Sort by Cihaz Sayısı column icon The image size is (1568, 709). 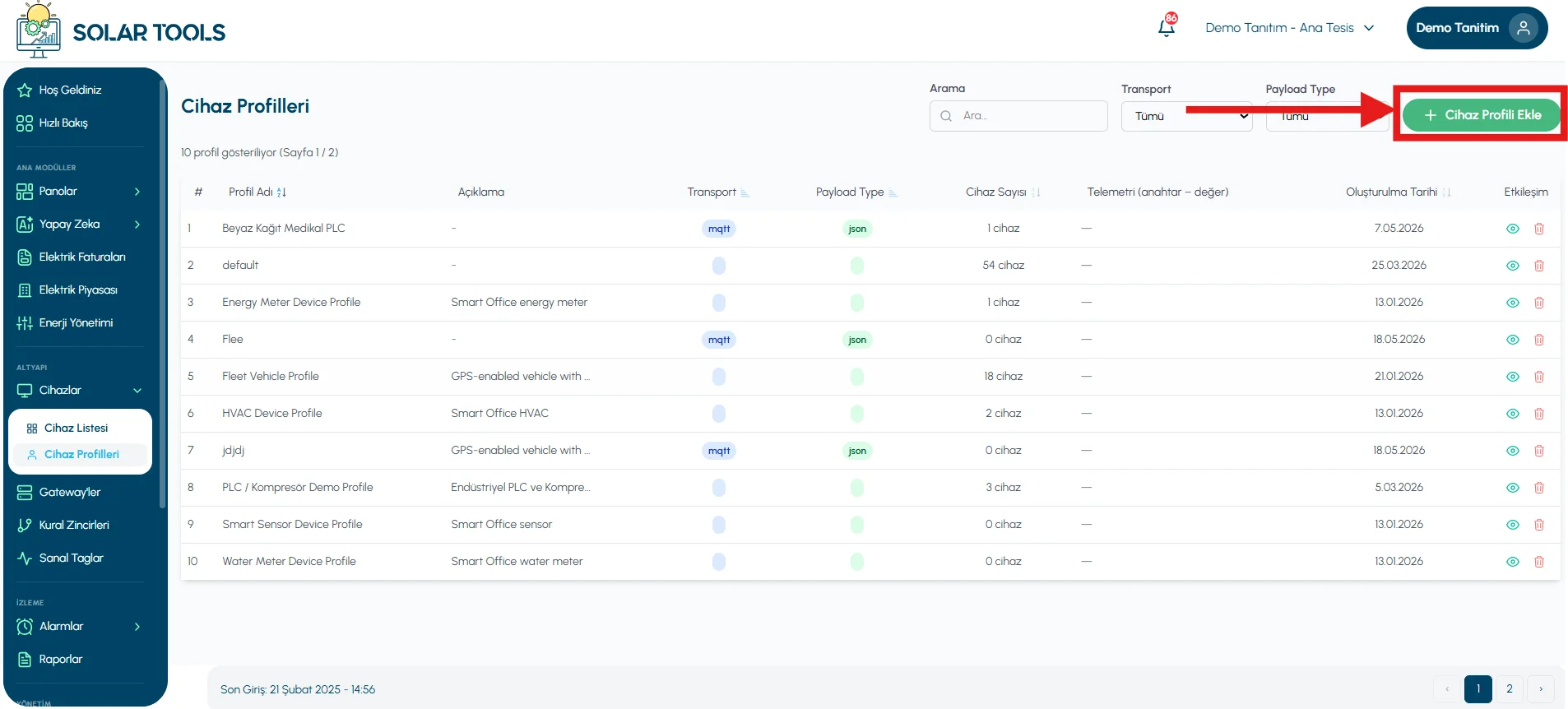(1036, 192)
